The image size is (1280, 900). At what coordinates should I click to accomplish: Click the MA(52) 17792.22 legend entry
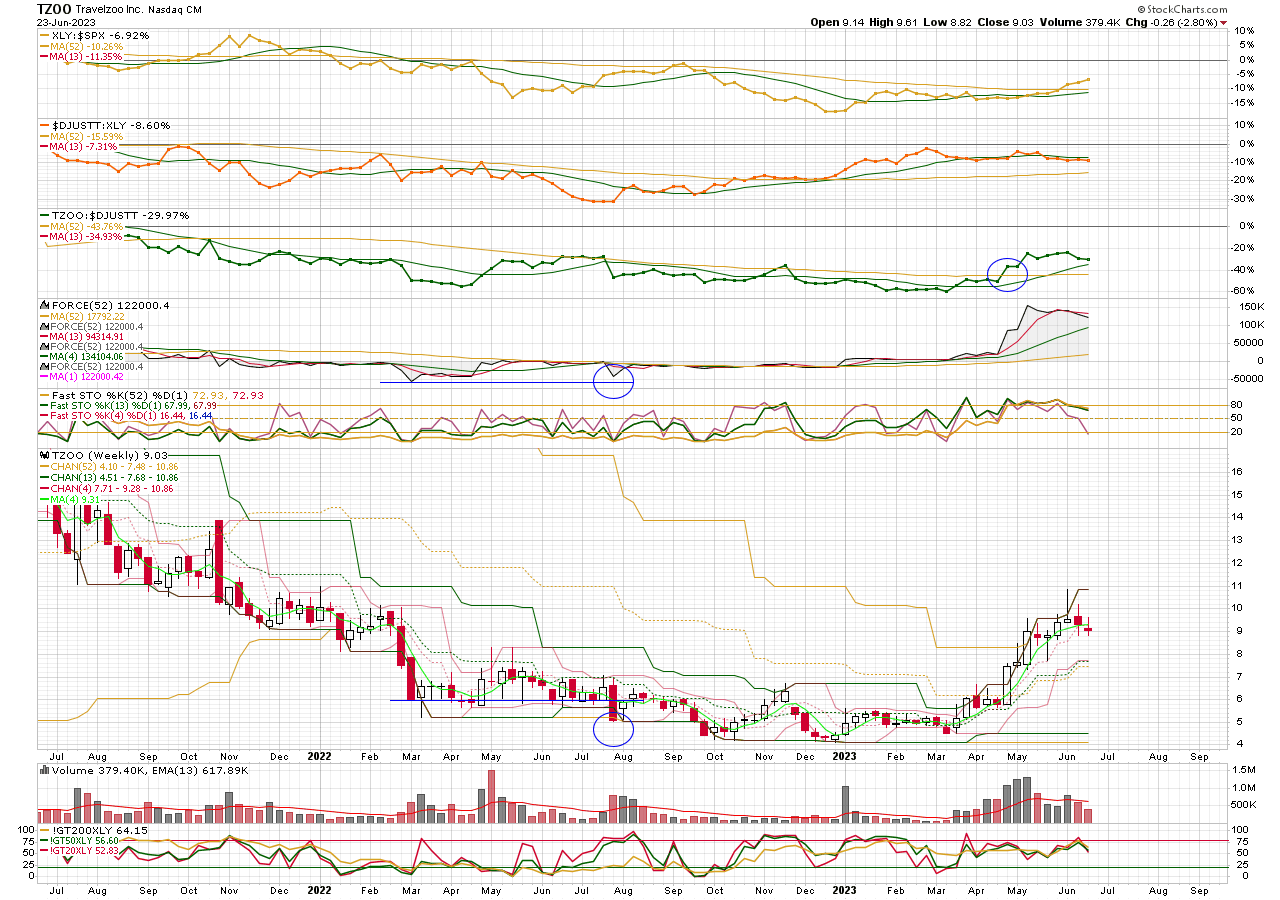87,316
